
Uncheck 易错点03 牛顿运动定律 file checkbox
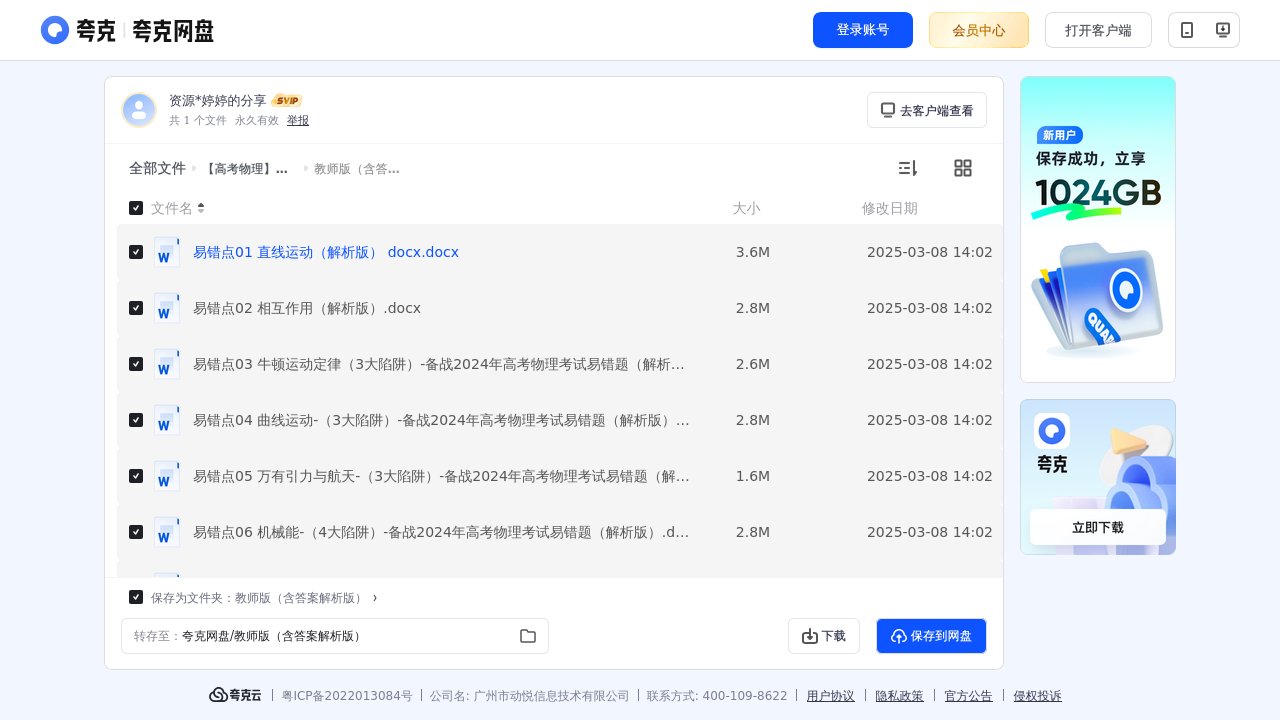[x=136, y=364]
